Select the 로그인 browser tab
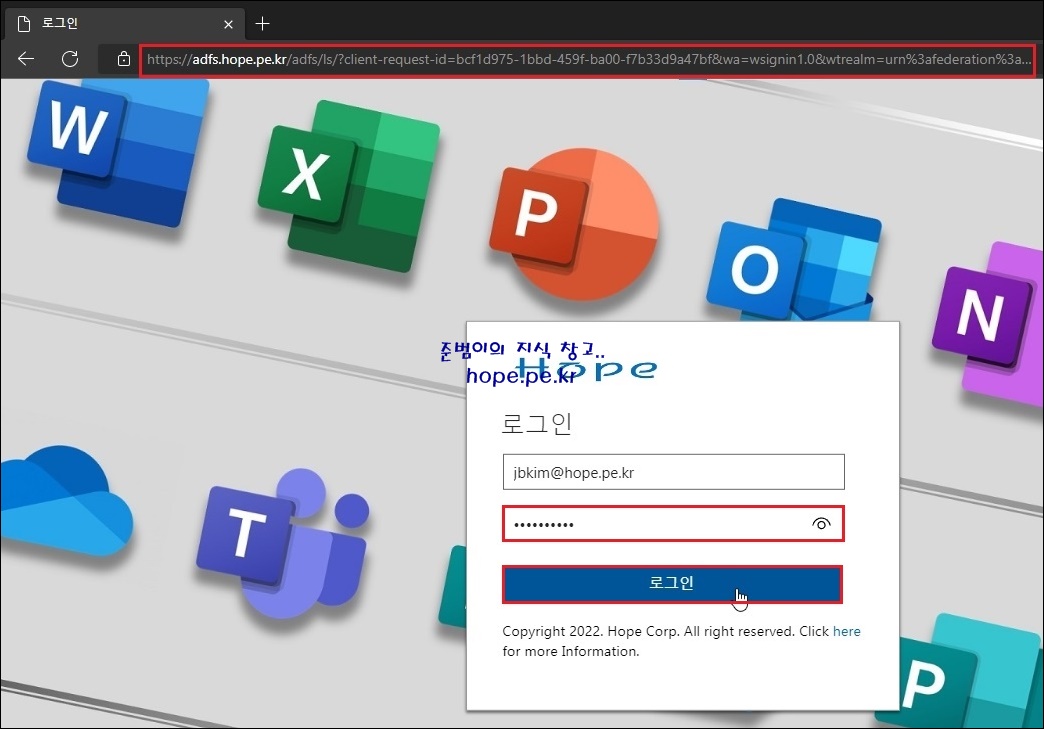The width and height of the screenshot is (1044, 729). click(125, 24)
